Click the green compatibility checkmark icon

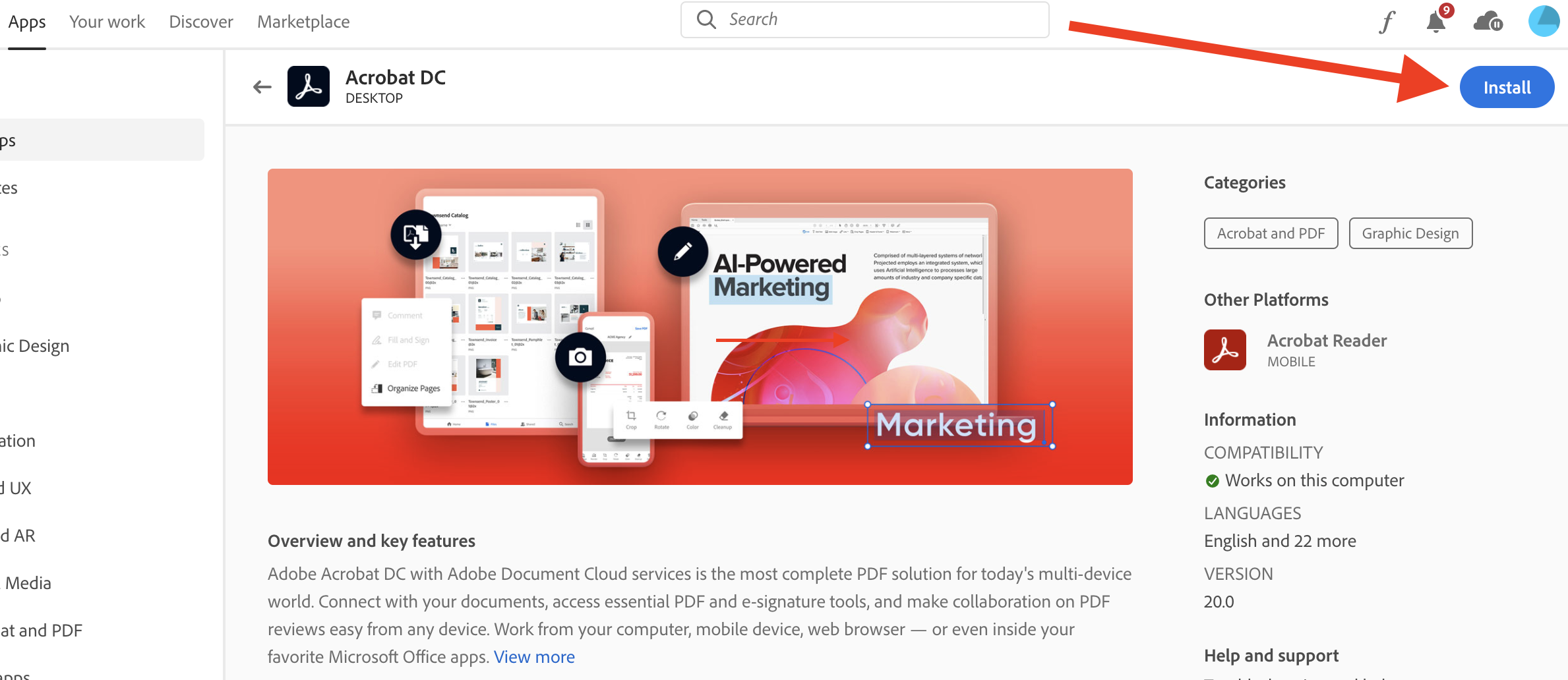pos(1212,481)
